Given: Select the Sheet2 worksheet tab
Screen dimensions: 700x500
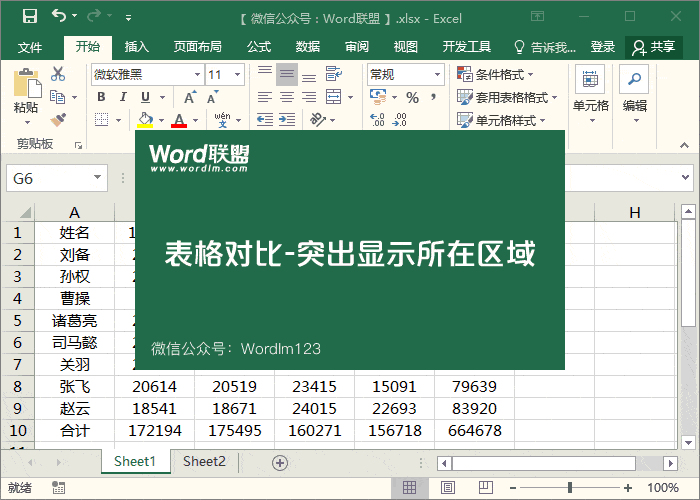Looking at the screenshot, I should point(204,462).
